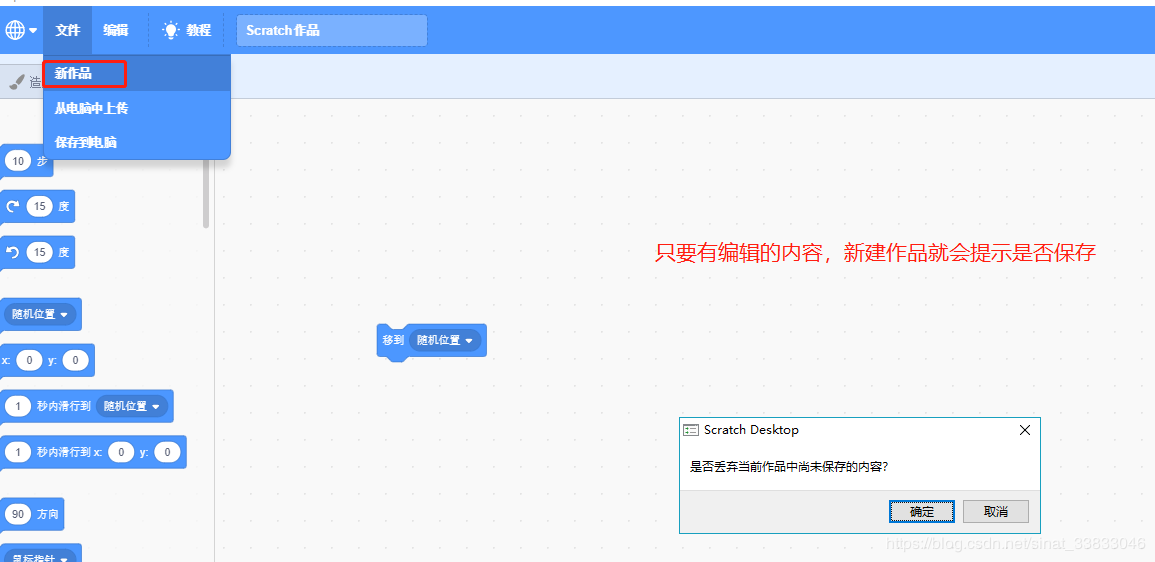Click the Scratch Desktop dialog title icon
This screenshot has width=1155, height=562.
pos(691,430)
